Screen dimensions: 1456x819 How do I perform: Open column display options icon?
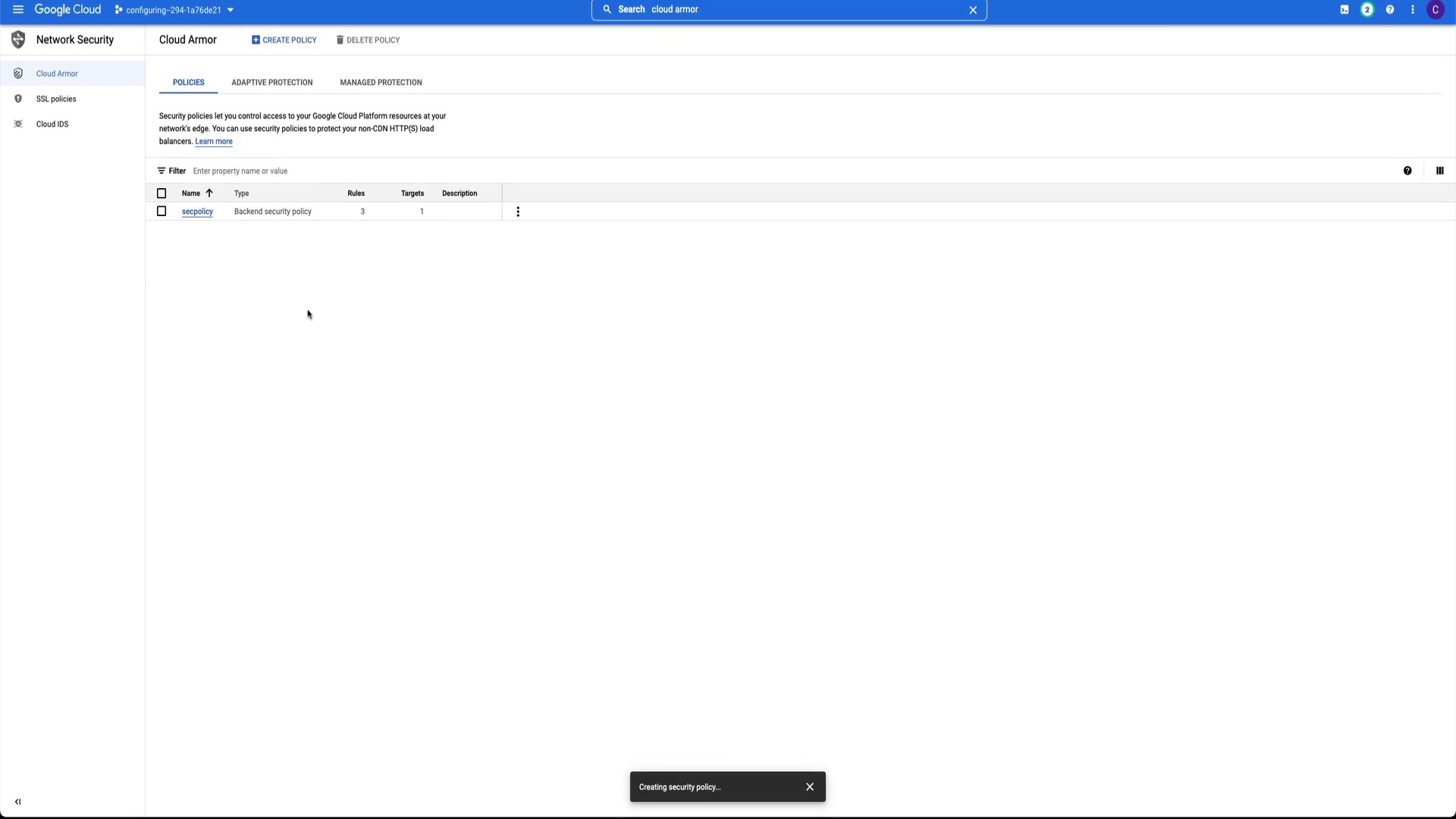click(1439, 171)
